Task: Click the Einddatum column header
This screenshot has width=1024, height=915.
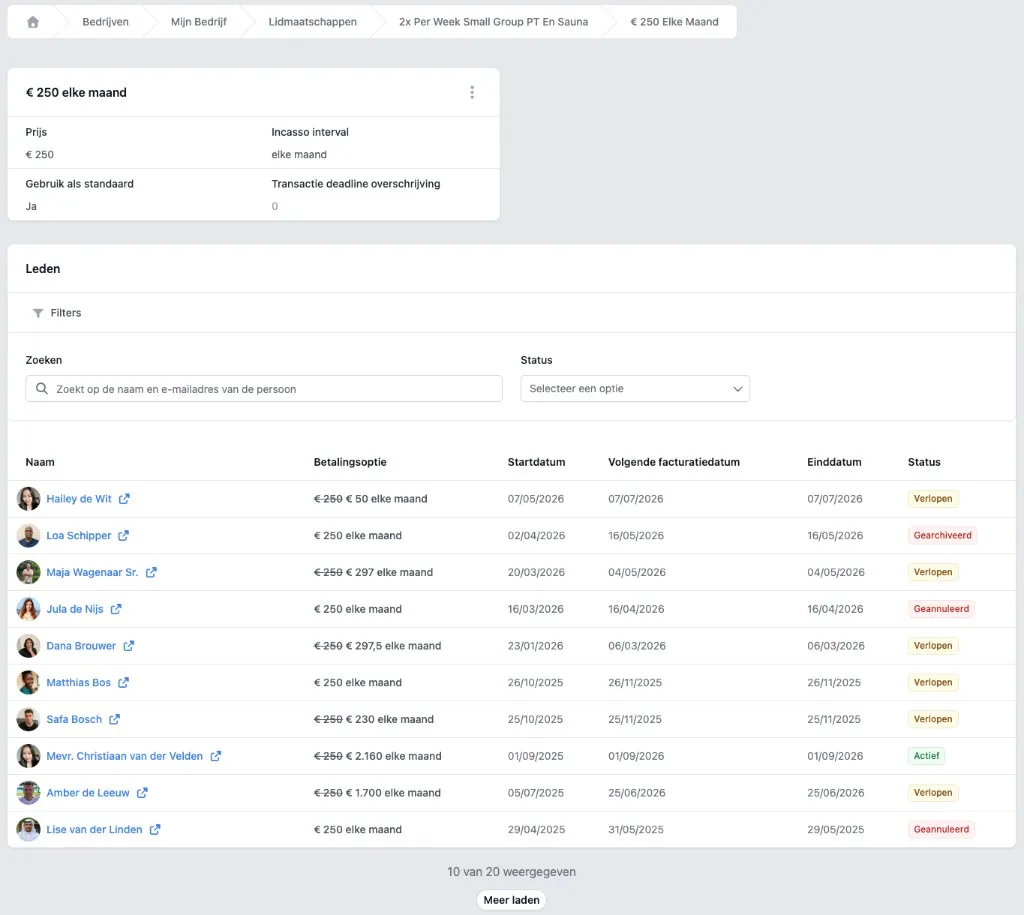Action: coord(834,462)
